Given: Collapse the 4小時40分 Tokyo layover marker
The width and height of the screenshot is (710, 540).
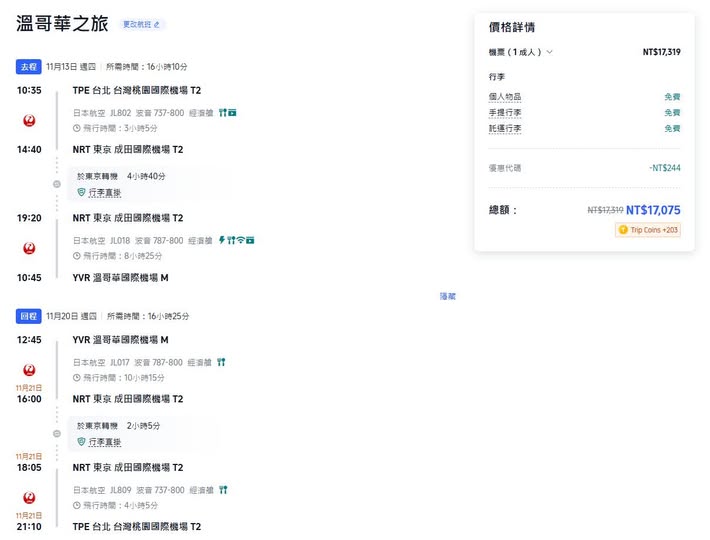Looking at the screenshot, I should pyautogui.click(x=57, y=183).
